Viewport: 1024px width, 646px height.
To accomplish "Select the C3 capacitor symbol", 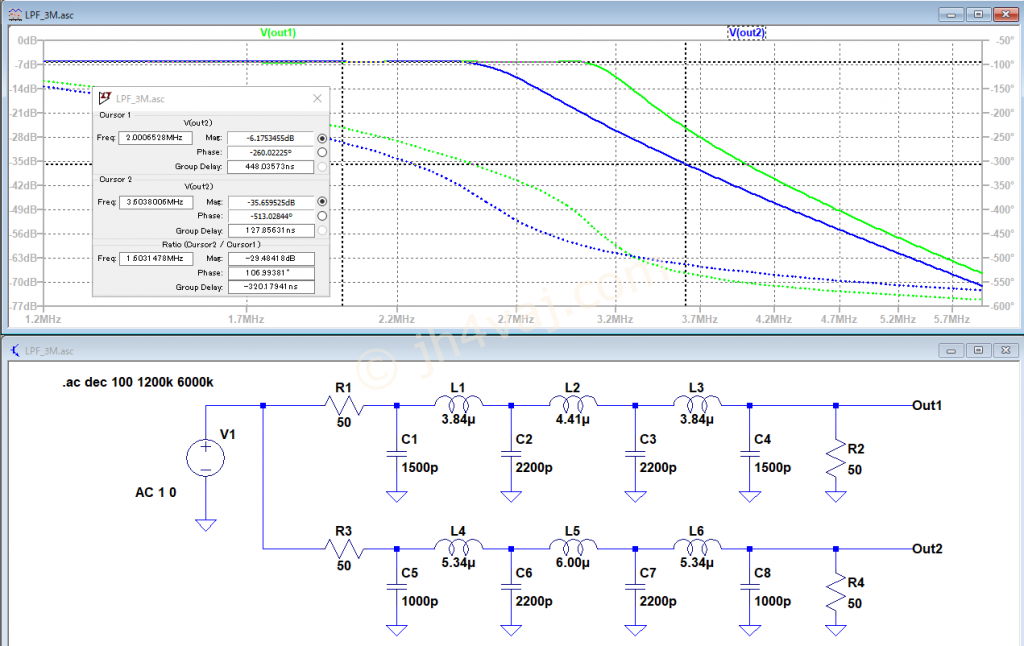I will [x=635, y=453].
